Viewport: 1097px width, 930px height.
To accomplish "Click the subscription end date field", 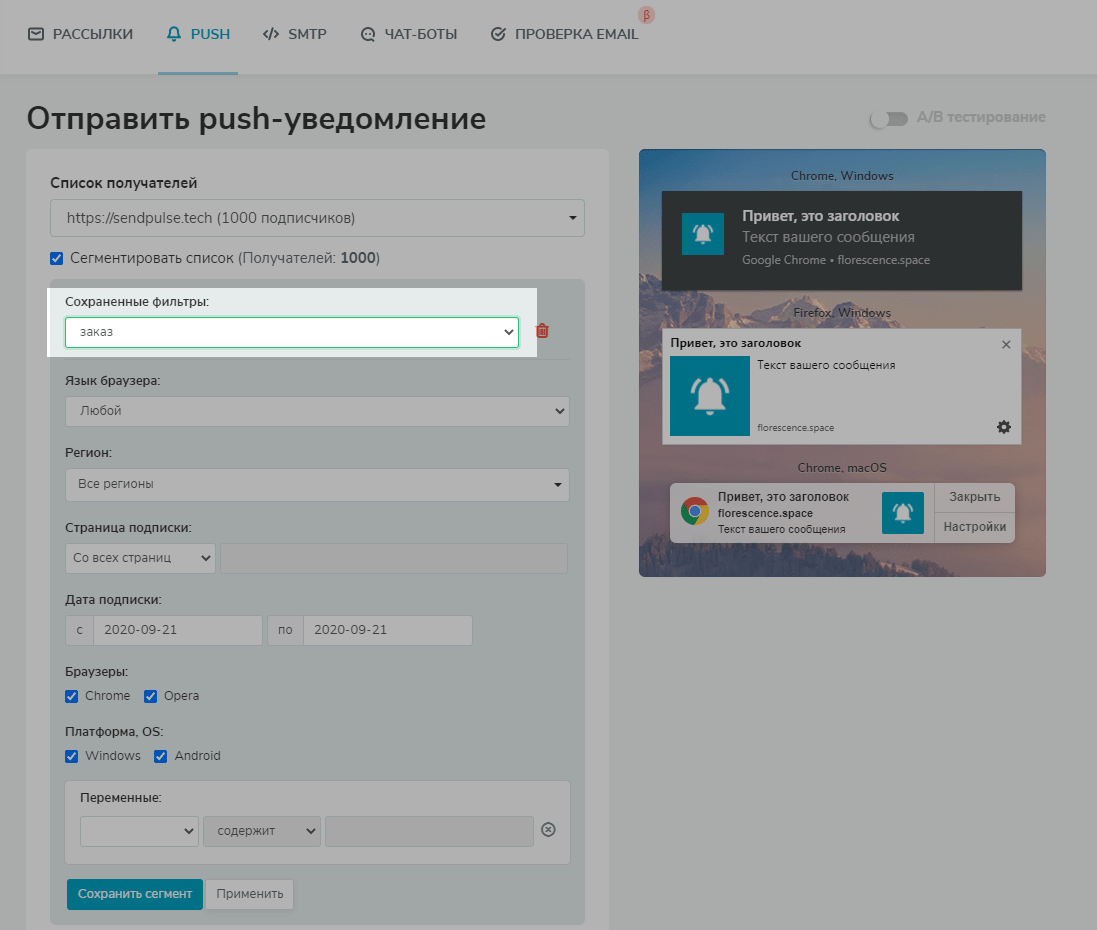I will click(388, 630).
